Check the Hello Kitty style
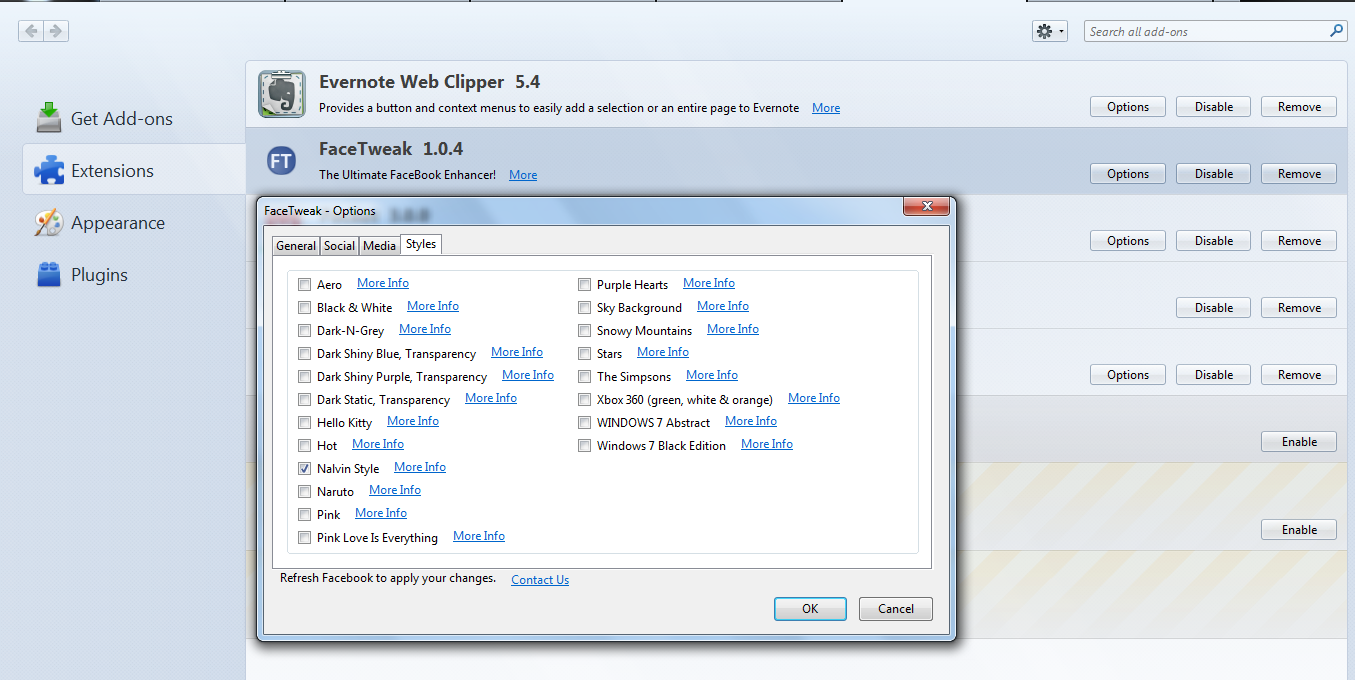Viewport: 1355px width, 680px height. (x=304, y=423)
